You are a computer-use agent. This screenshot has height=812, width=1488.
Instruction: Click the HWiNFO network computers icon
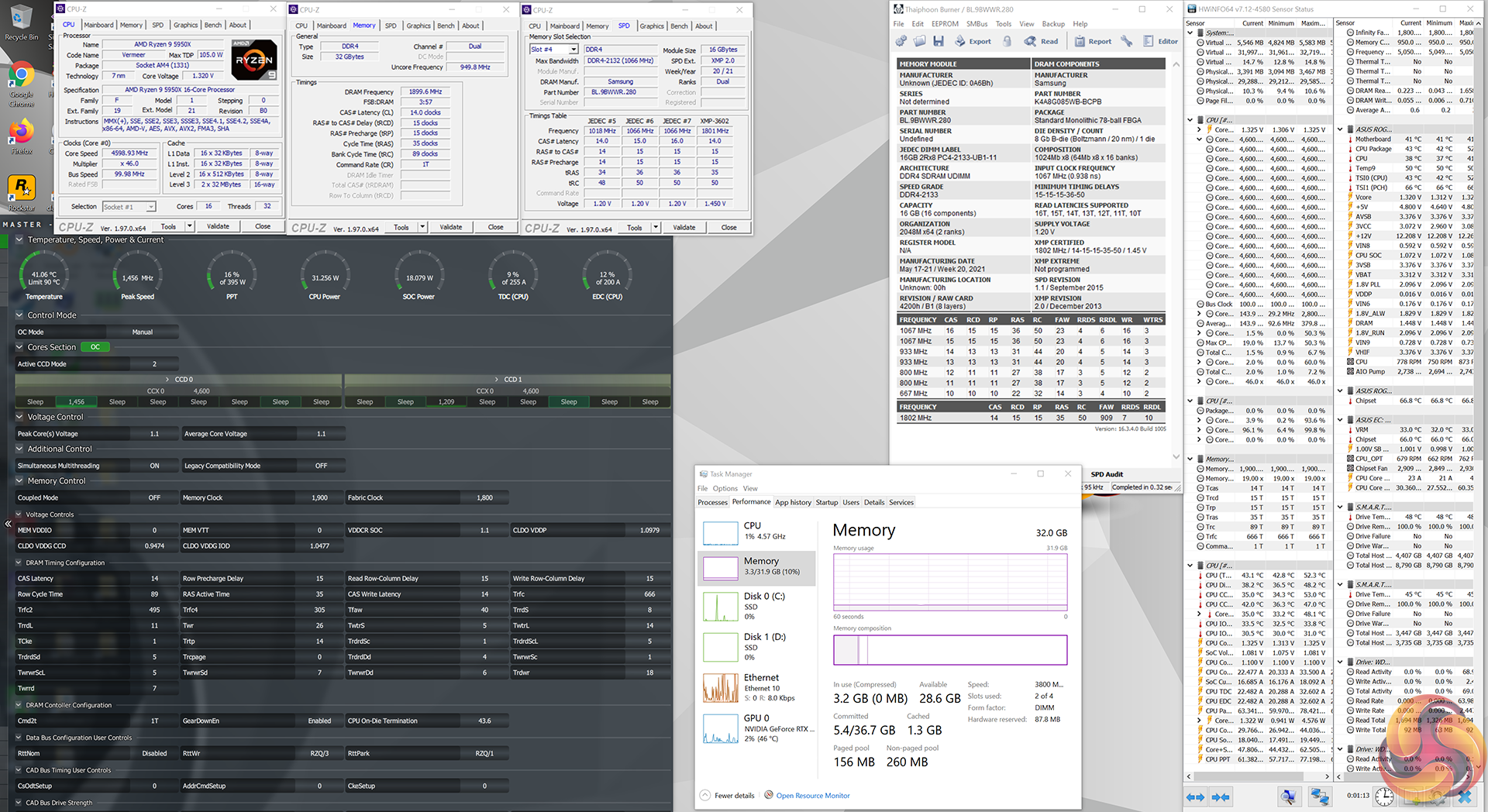click(x=1319, y=797)
